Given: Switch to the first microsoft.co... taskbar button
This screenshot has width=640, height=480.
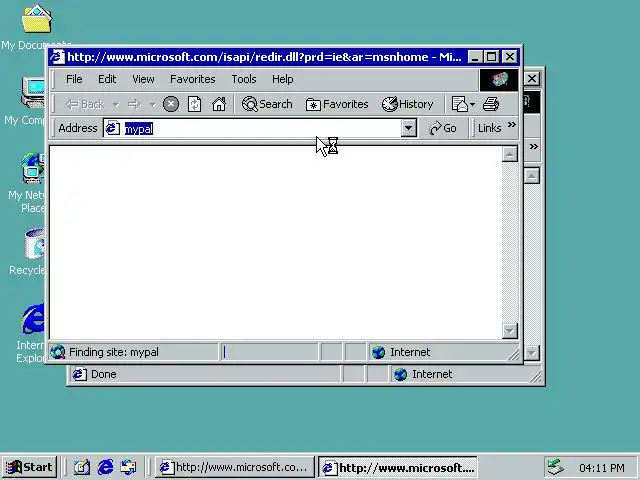Looking at the screenshot, I should pos(235,467).
